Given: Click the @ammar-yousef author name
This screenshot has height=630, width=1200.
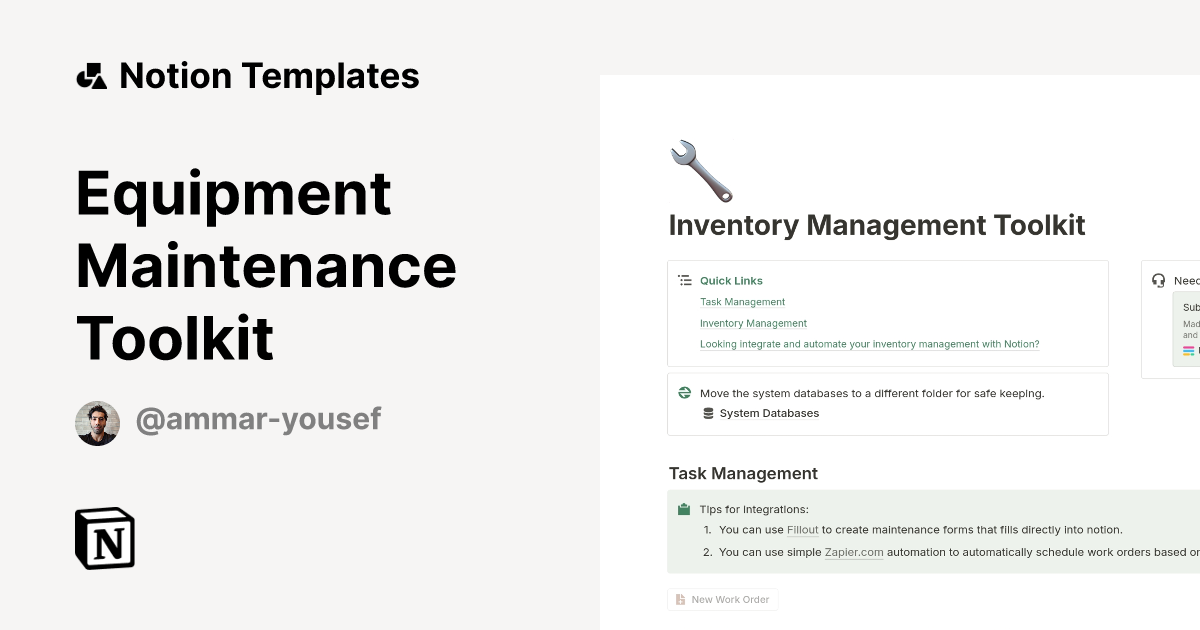Looking at the screenshot, I should tap(258, 419).
